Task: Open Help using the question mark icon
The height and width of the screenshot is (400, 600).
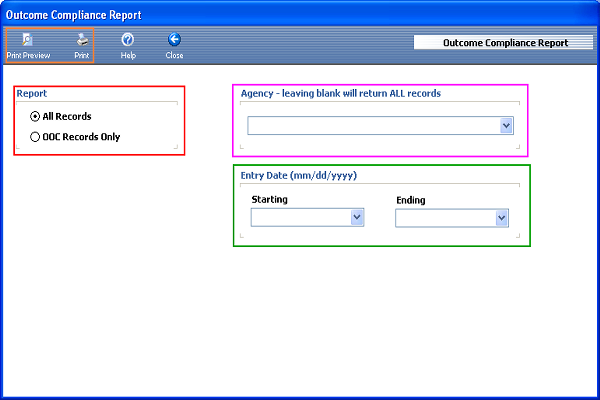Action: (x=128, y=40)
